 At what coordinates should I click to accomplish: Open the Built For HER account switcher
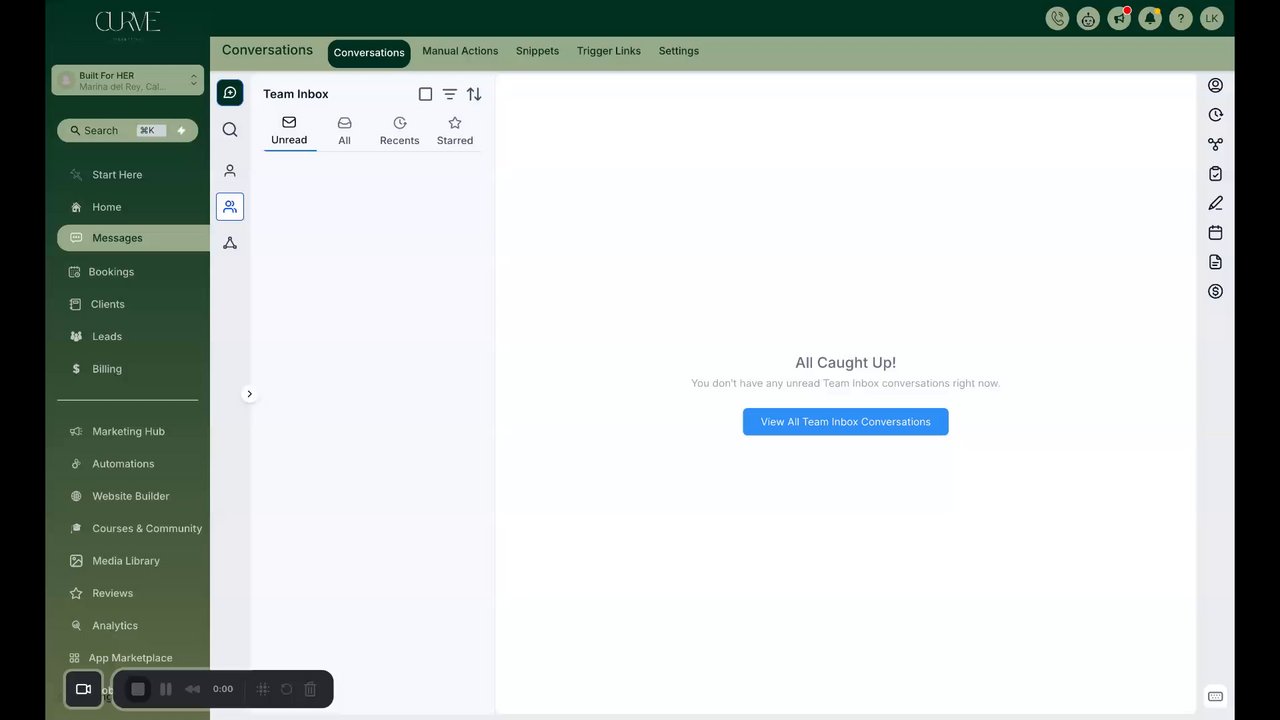(128, 81)
